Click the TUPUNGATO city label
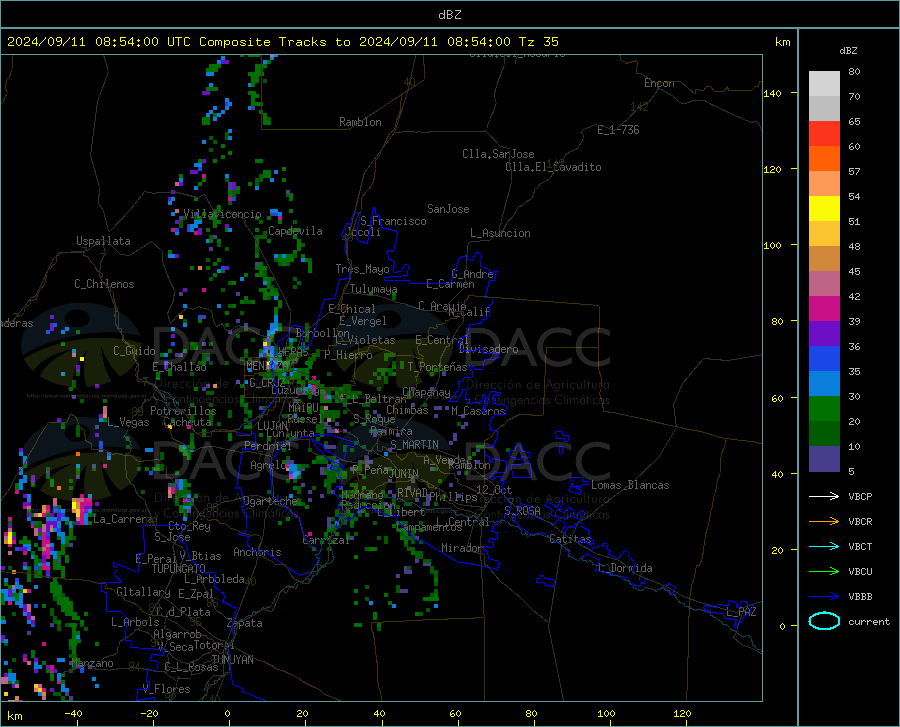The height and width of the screenshot is (727, 900). [x=179, y=569]
